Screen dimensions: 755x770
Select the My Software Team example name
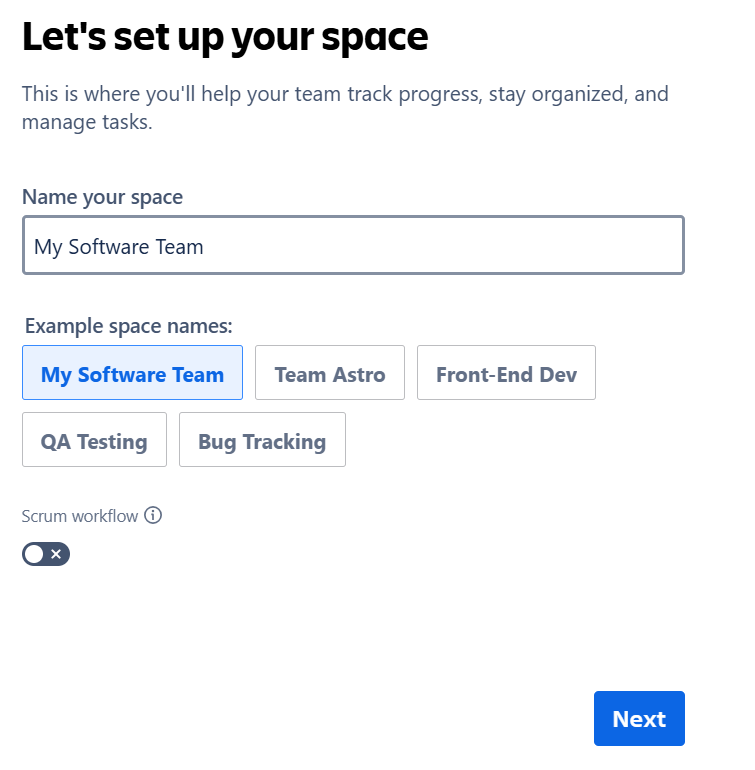(x=132, y=374)
